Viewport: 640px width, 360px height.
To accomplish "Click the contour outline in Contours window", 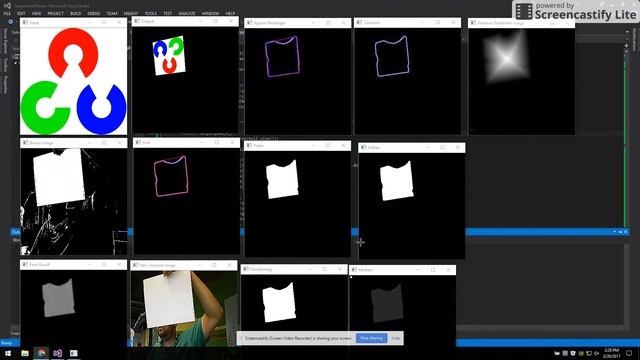I will pos(392,56).
